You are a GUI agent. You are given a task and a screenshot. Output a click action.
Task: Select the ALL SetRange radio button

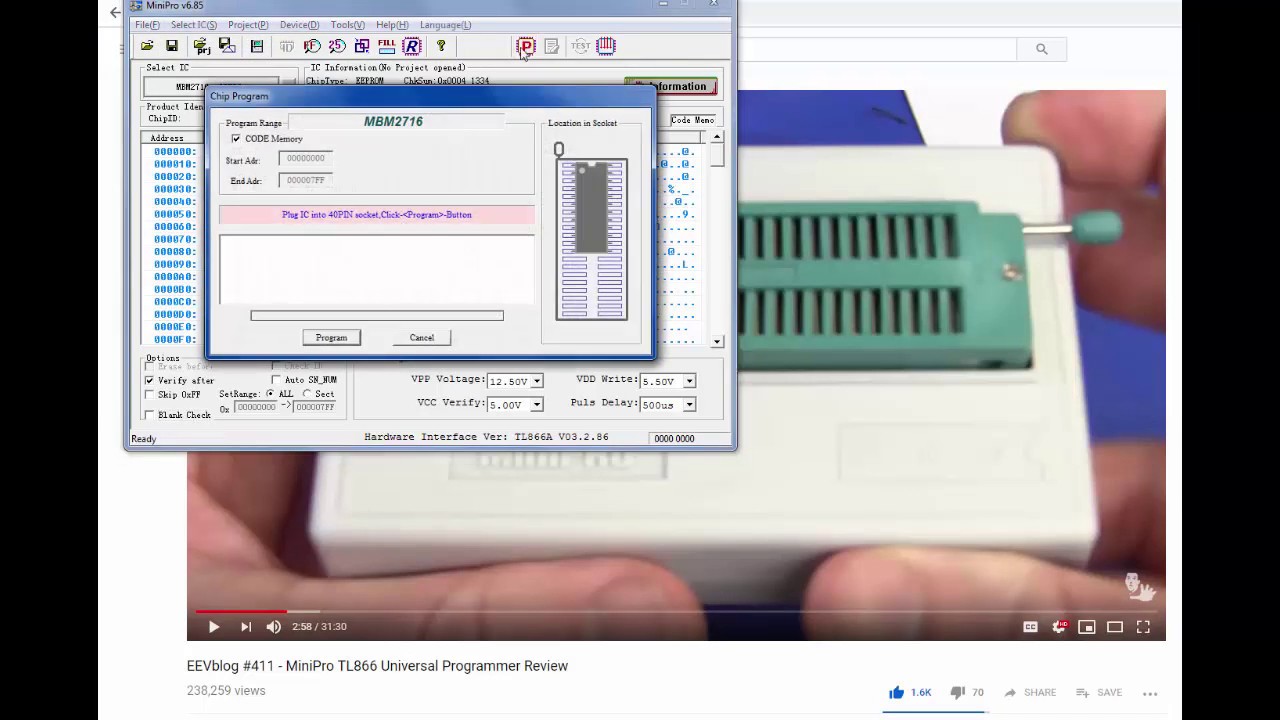pyautogui.click(x=271, y=394)
